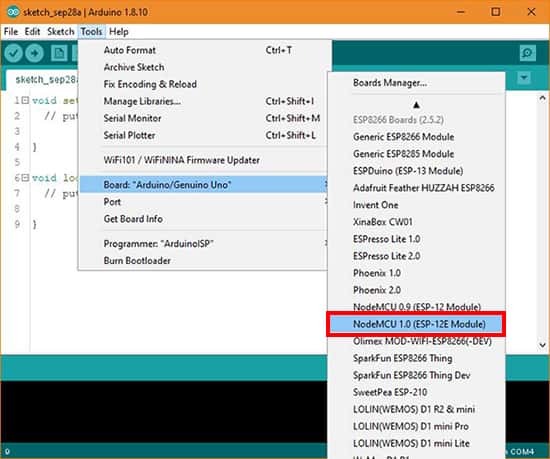
Task: Select Fix Encoding & Reload
Action: click(x=203, y=84)
